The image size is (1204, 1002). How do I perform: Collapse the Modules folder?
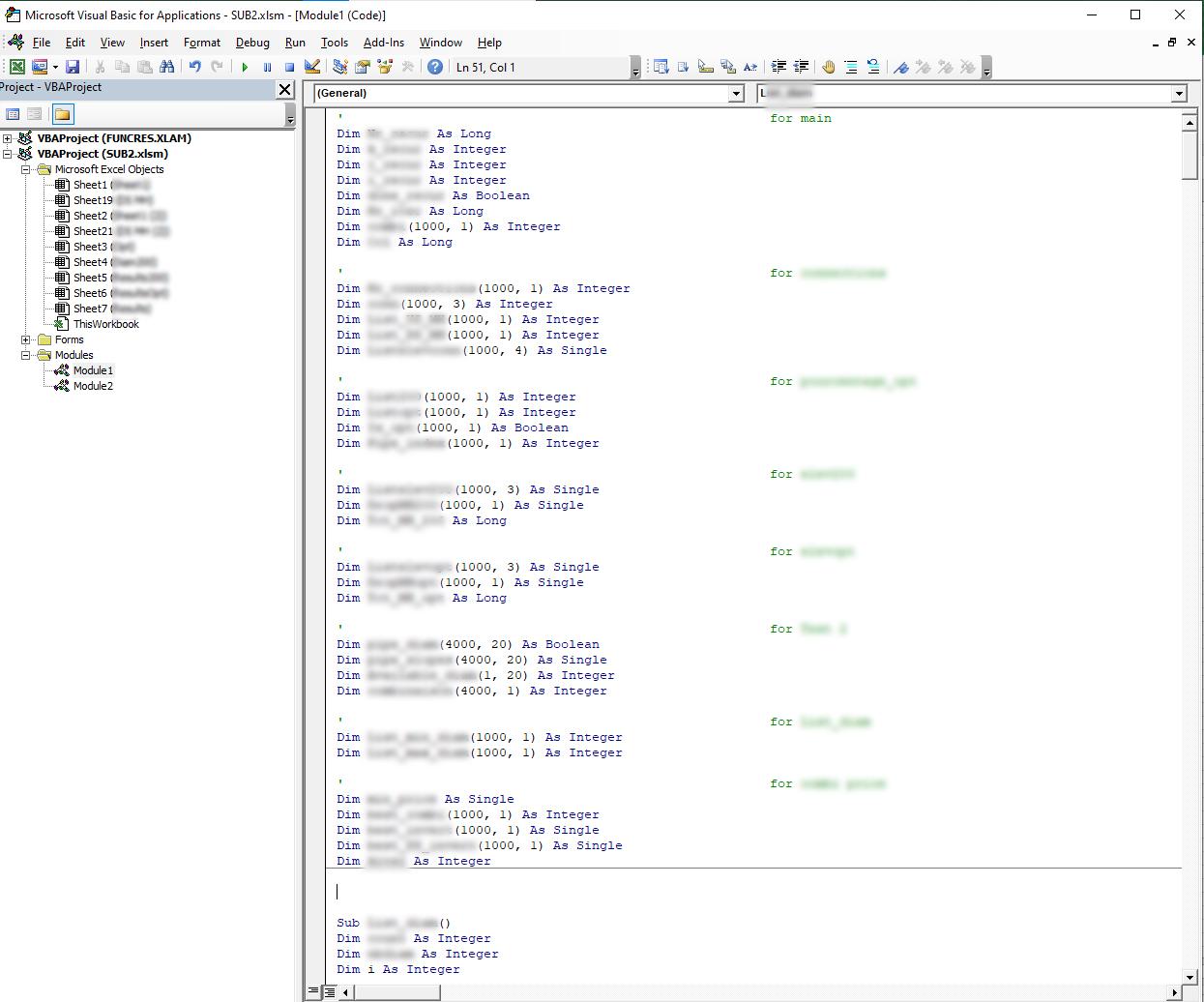pos(26,355)
